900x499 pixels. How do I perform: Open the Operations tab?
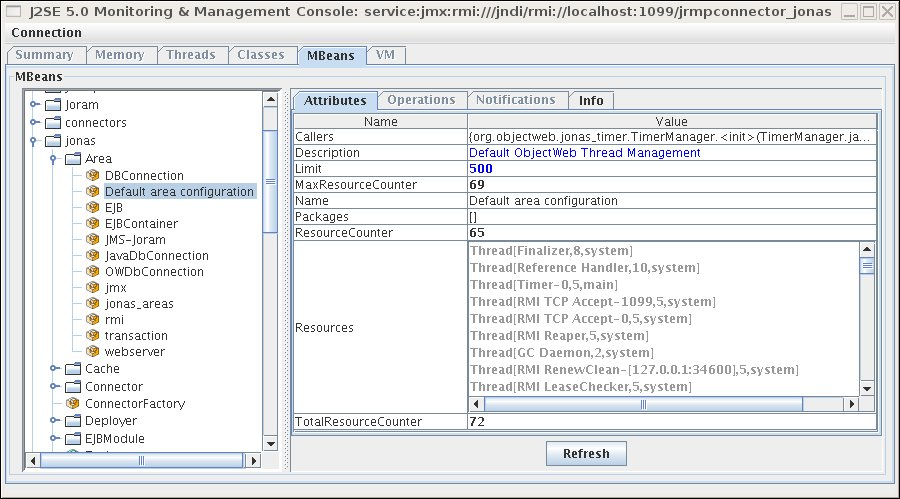coord(421,100)
